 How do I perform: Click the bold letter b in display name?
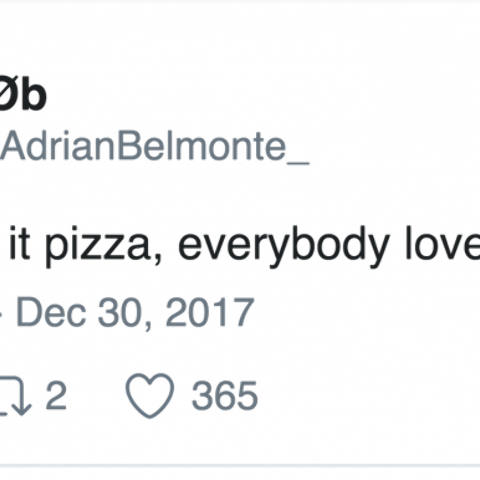(33, 95)
